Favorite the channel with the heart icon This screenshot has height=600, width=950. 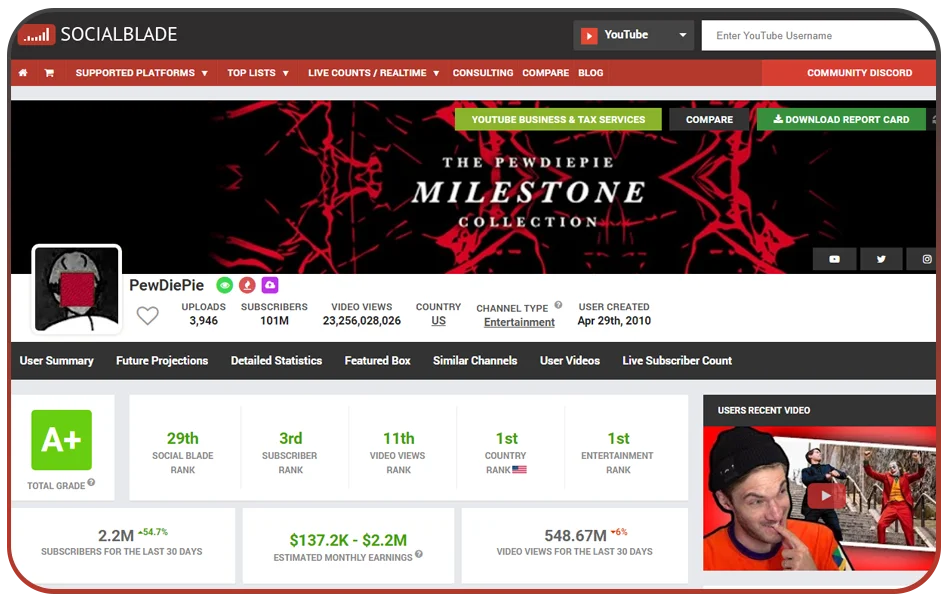[x=147, y=315]
